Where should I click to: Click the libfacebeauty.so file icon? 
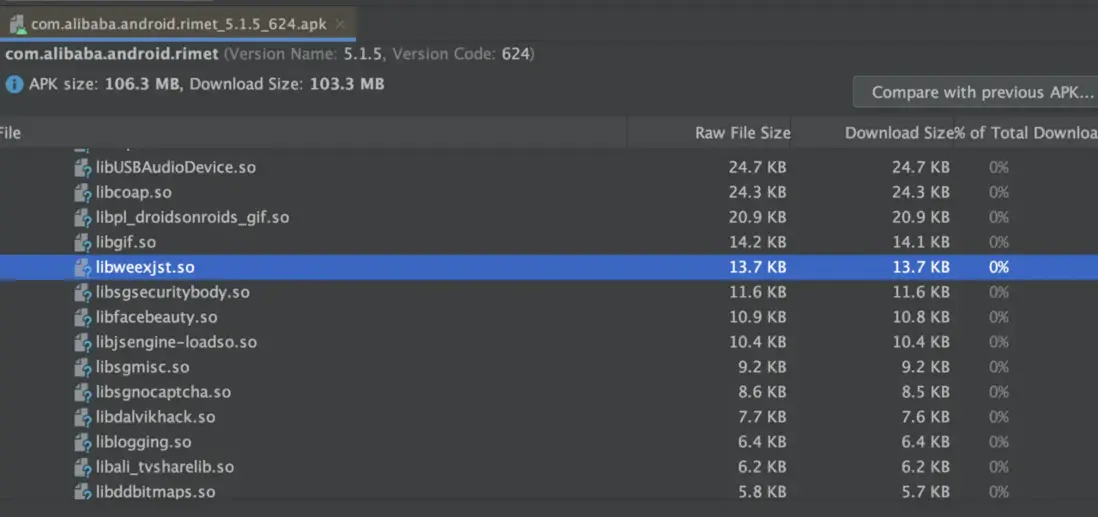83,318
